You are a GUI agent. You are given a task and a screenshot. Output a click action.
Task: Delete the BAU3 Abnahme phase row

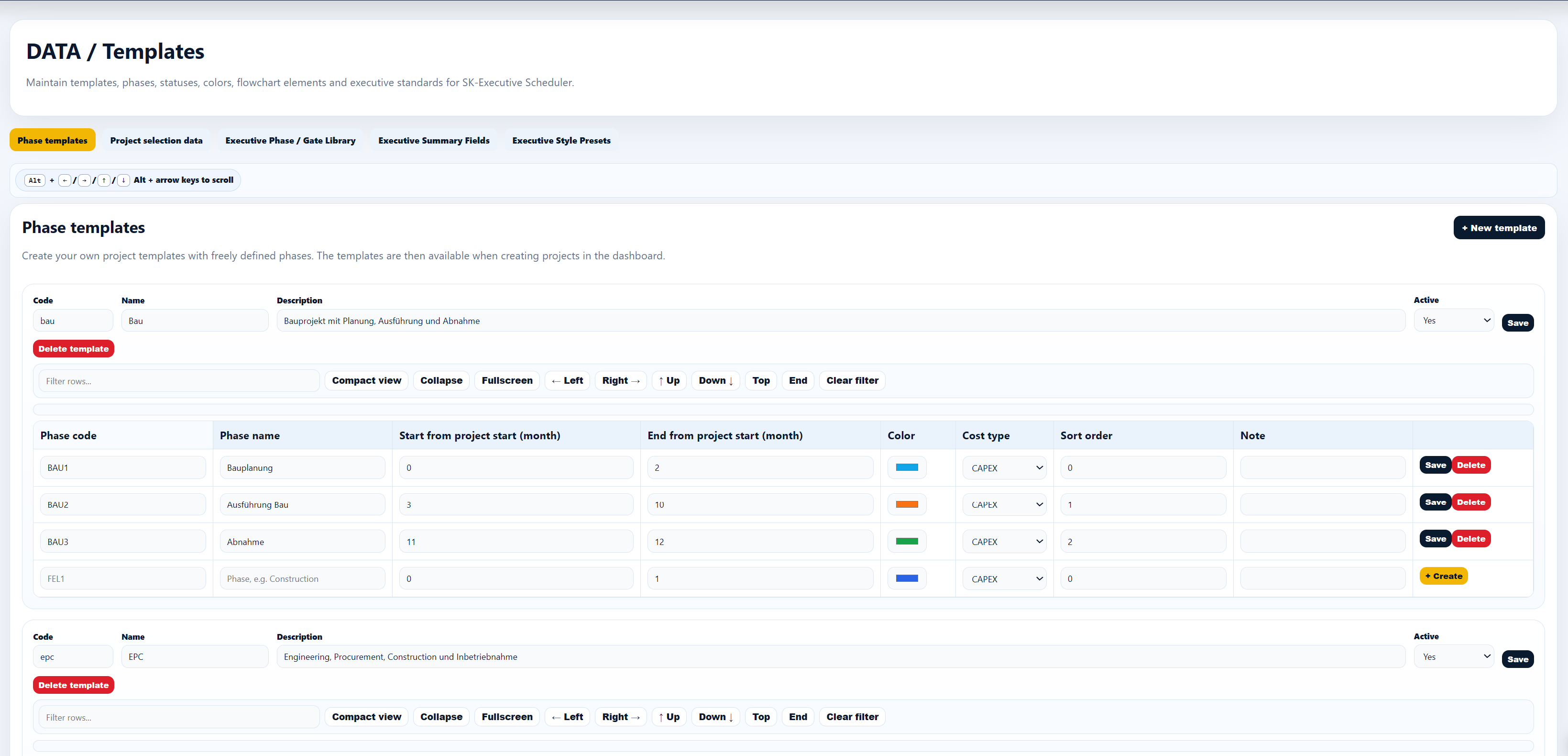pos(1470,538)
